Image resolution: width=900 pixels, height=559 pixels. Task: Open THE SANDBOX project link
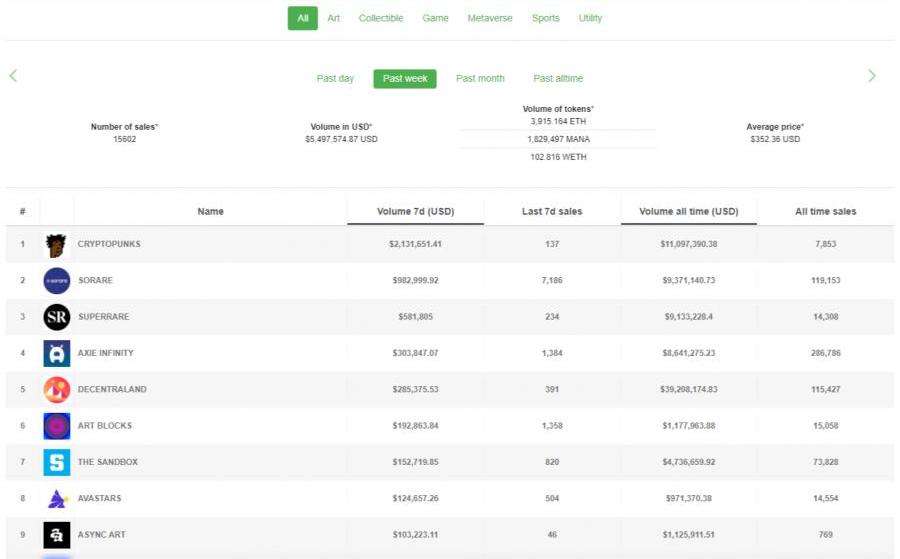(x=108, y=462)
